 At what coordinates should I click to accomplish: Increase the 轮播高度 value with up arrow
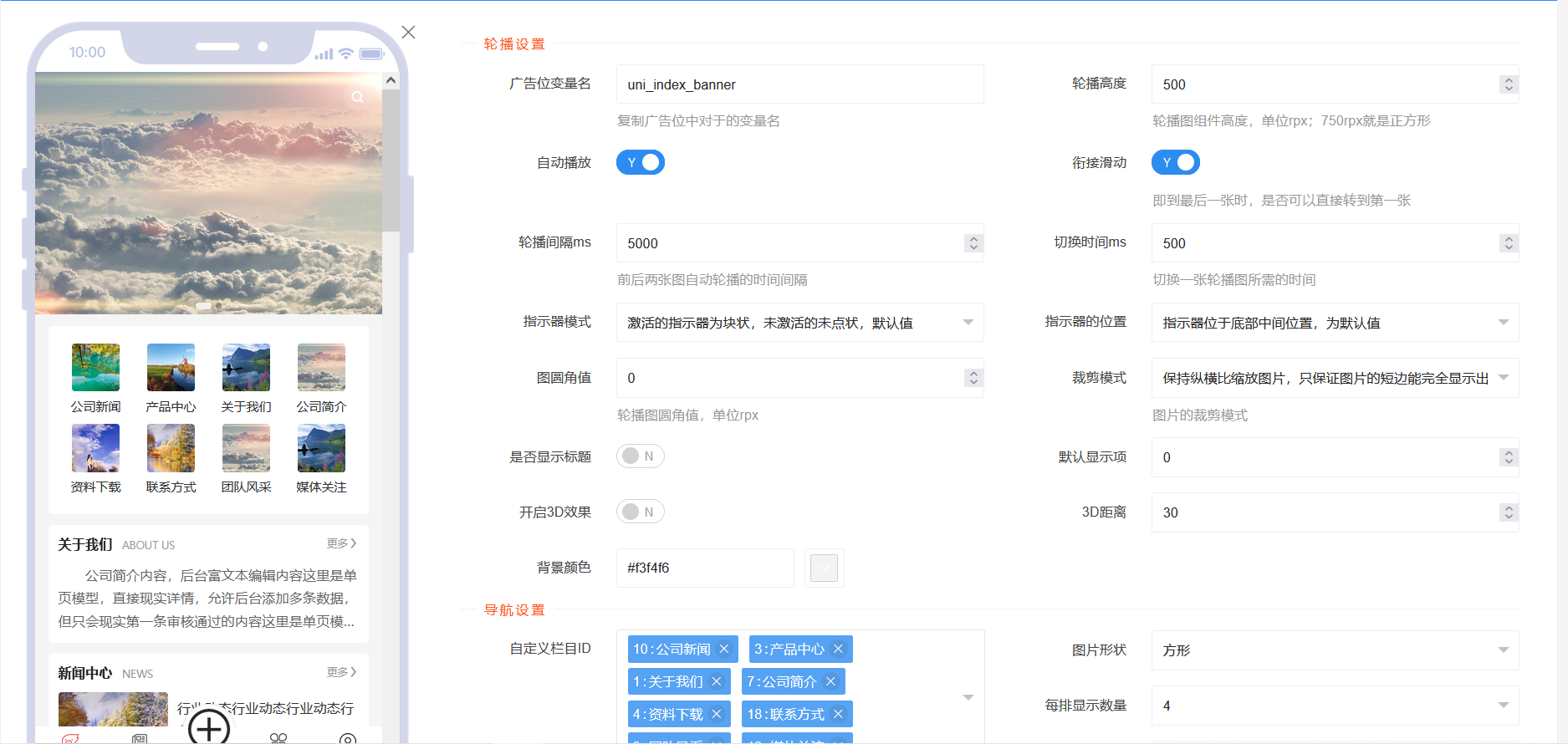1509,80
